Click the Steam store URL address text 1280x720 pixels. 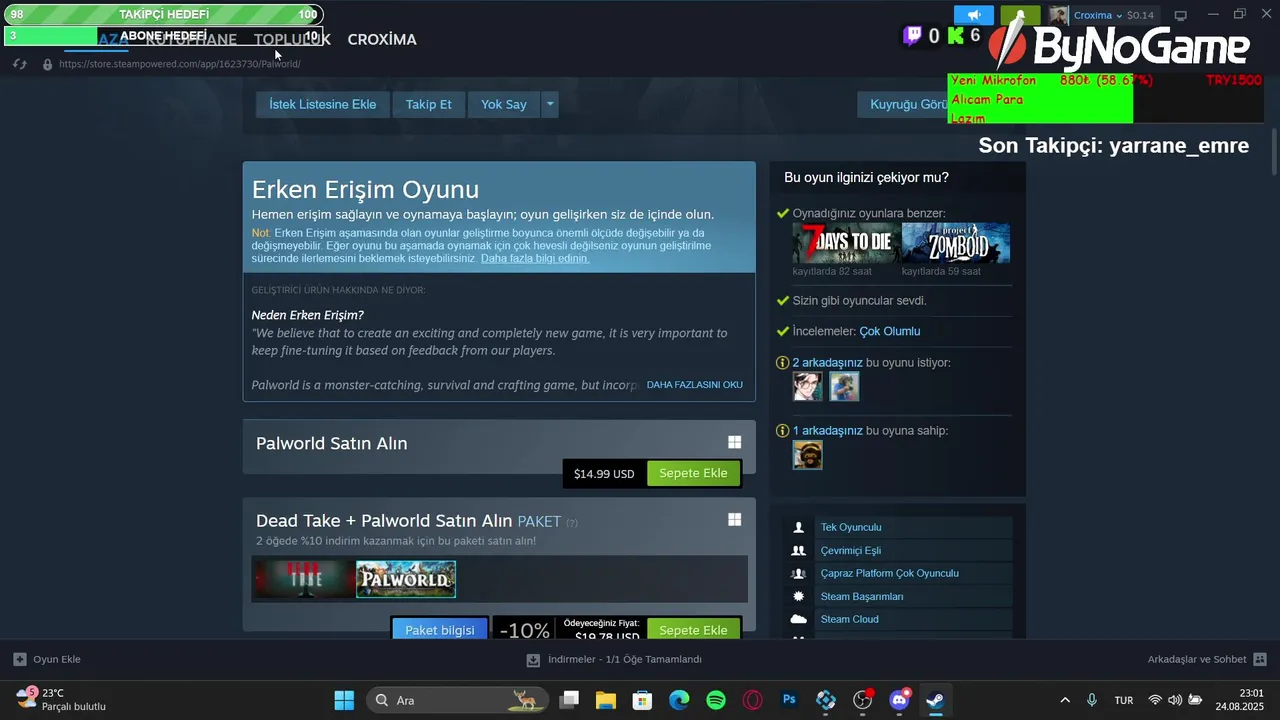coord(180,64)
